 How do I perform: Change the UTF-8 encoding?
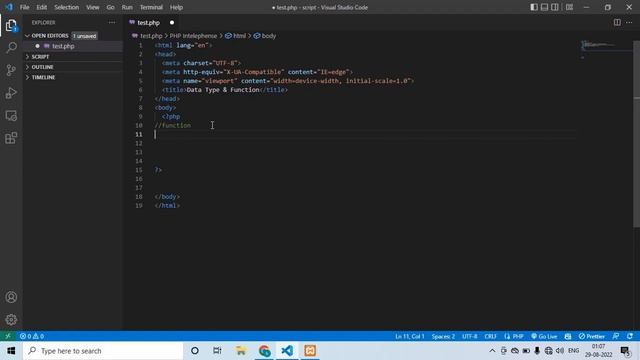(469, 336)
